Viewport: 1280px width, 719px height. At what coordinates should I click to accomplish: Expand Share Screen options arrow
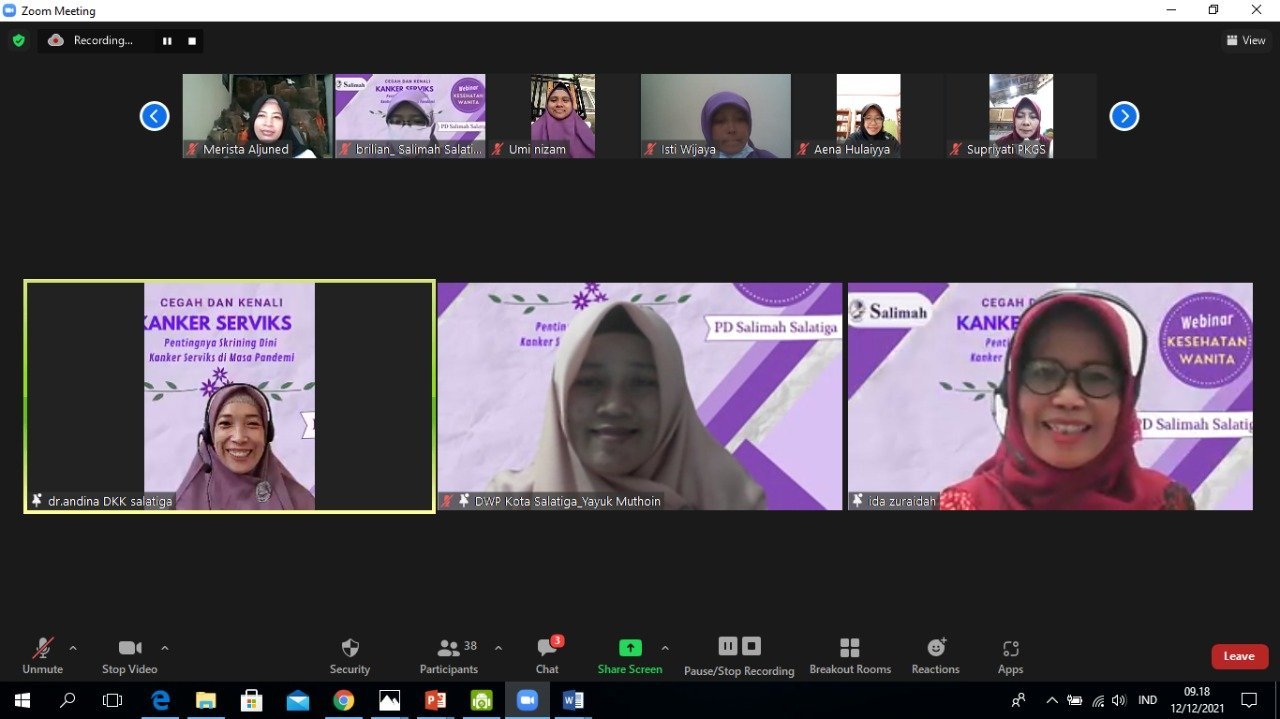pos(665,648)
